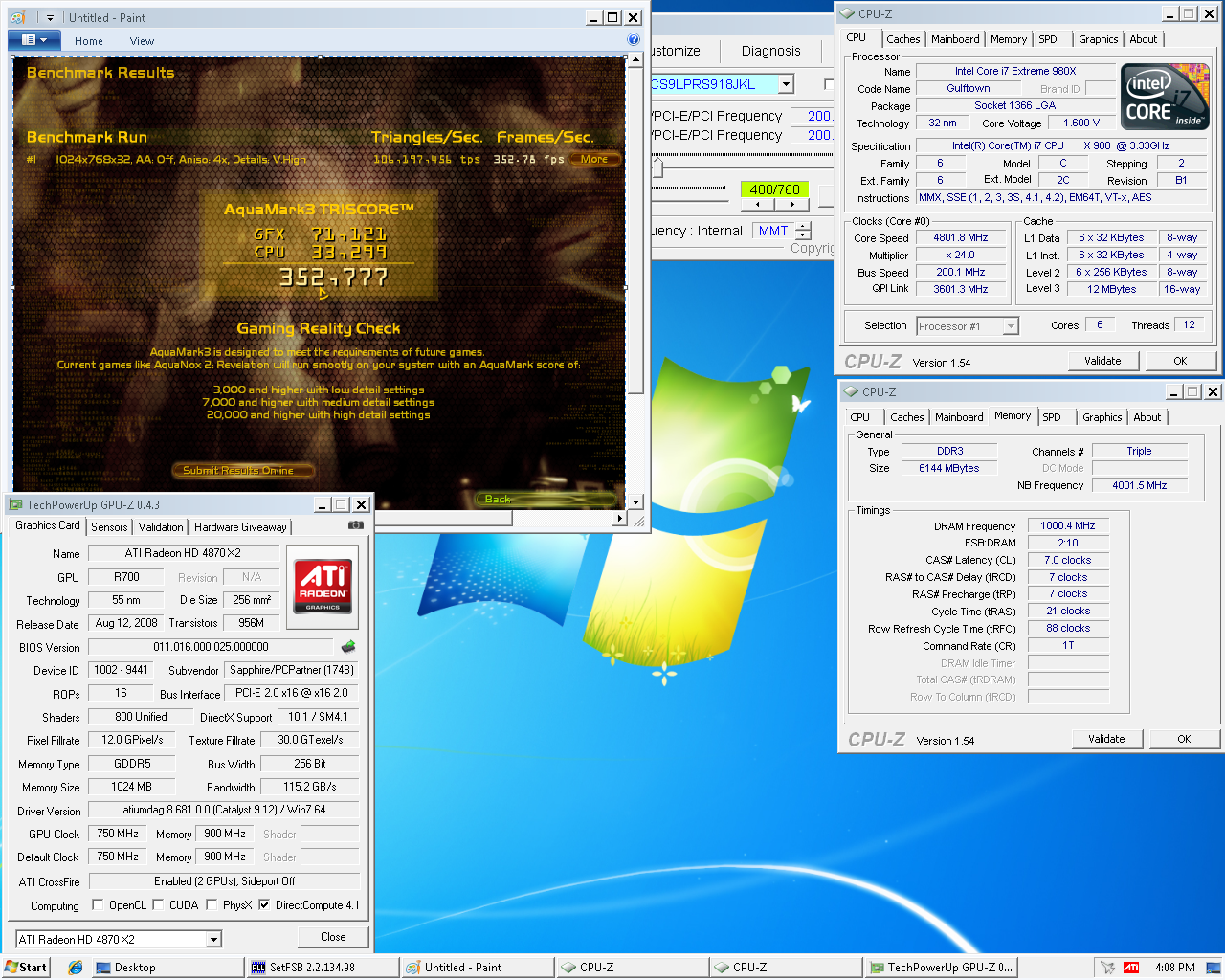Launch Internet Explorer from quick launch

point(76,968)
